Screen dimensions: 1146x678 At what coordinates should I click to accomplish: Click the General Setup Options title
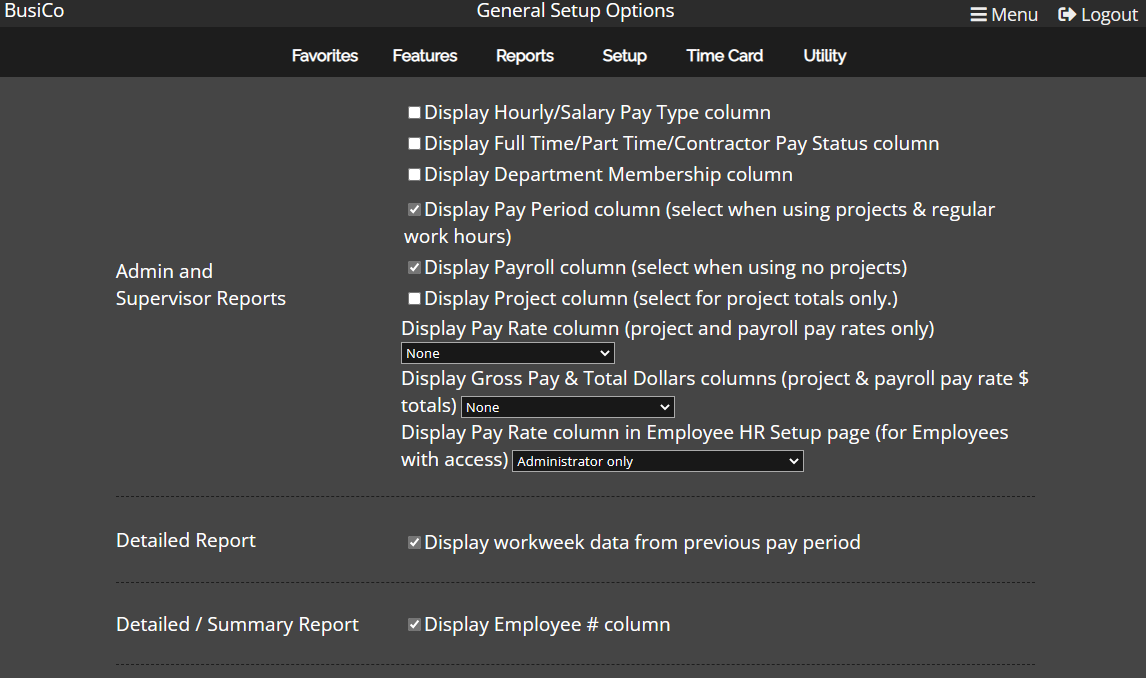(575, 11)
